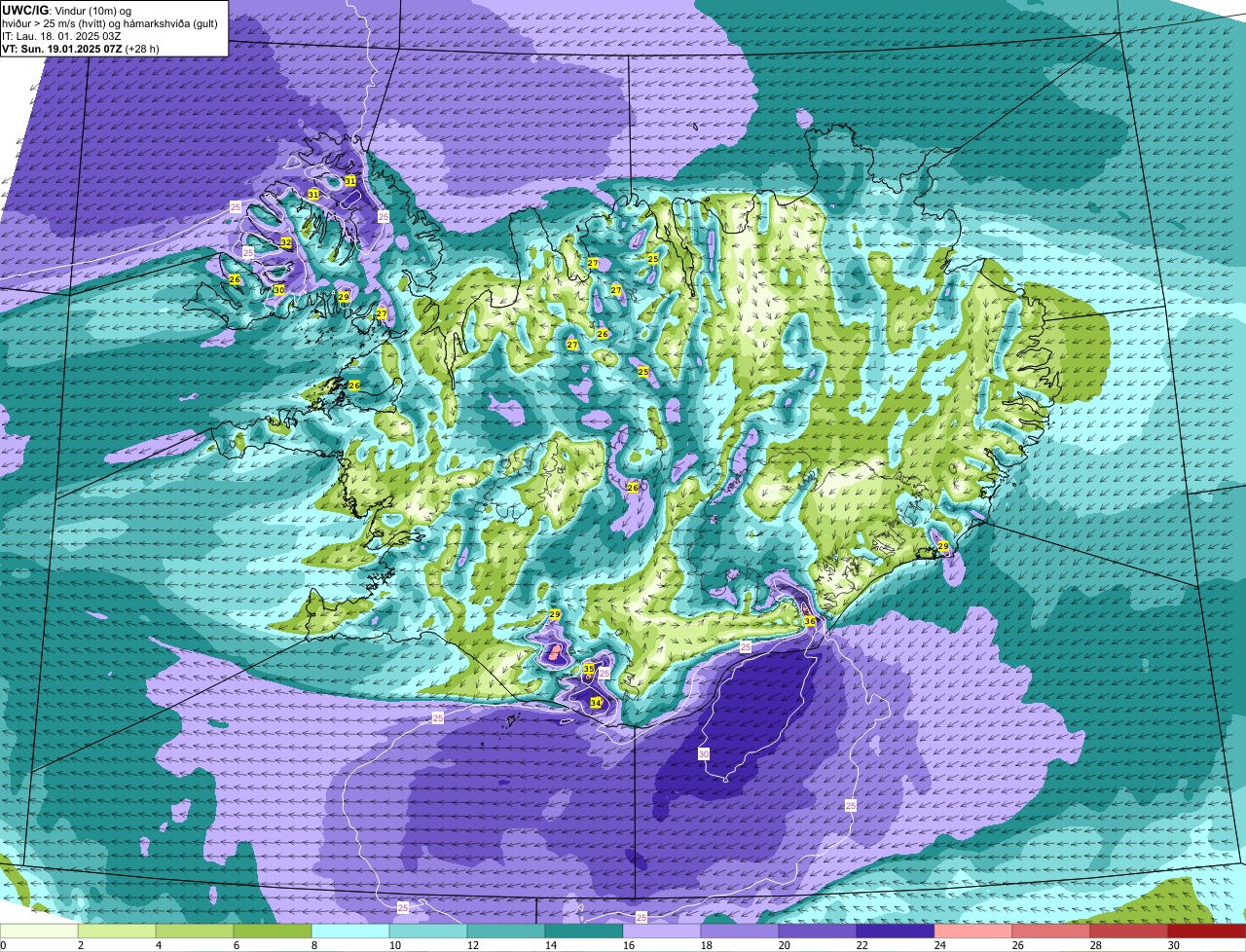Click the yellow gust label 35
Image resolution: width=1246 pixels, height=952 pixels.
tap(589, 669)
